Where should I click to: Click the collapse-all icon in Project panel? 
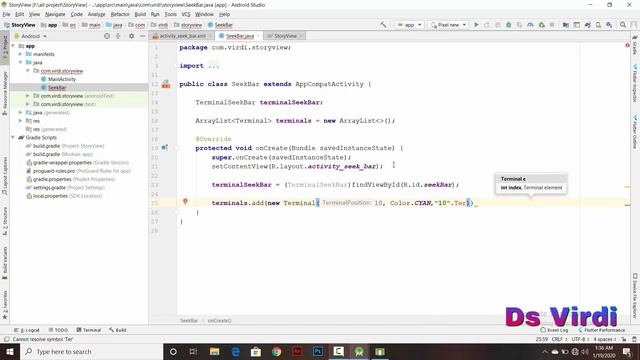pos(118,36)
